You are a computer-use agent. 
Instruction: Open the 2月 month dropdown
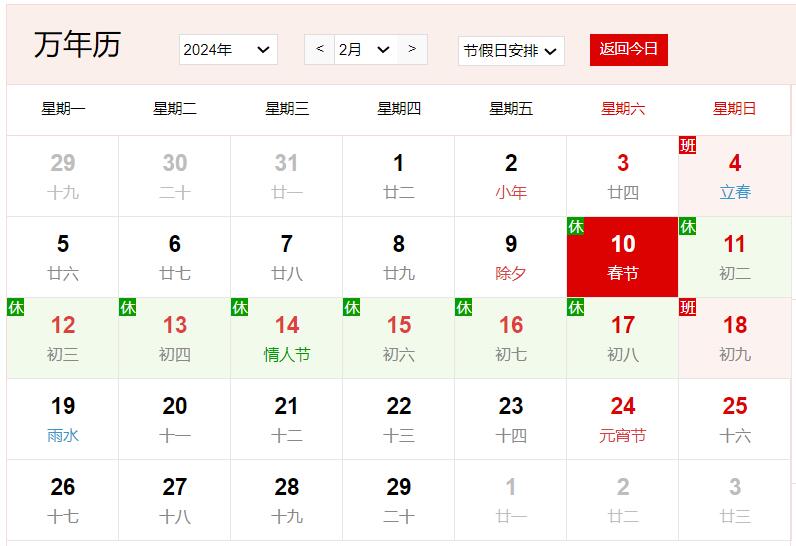pyautogui.click(x=364, y=50)
